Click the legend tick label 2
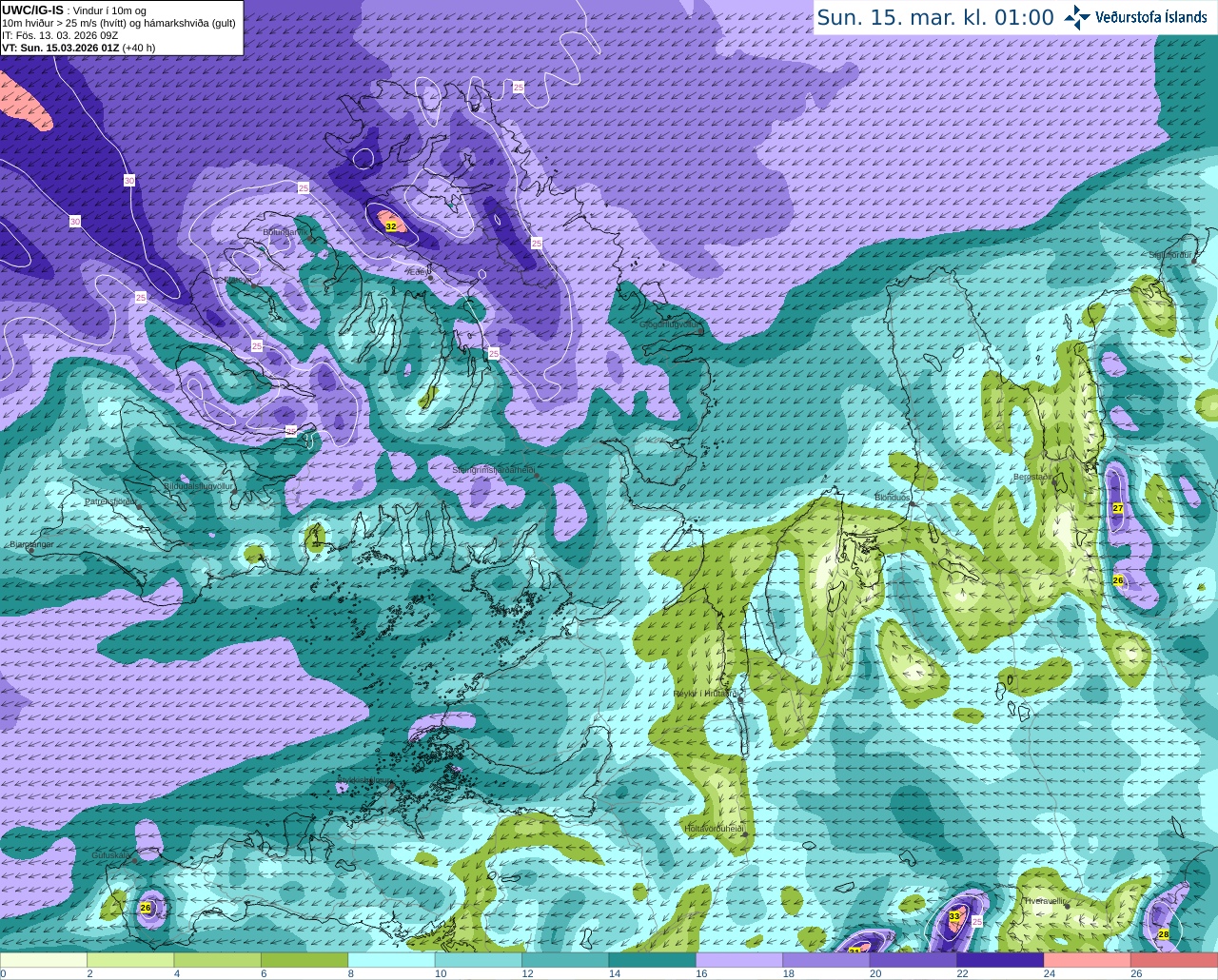 point(89,973)
